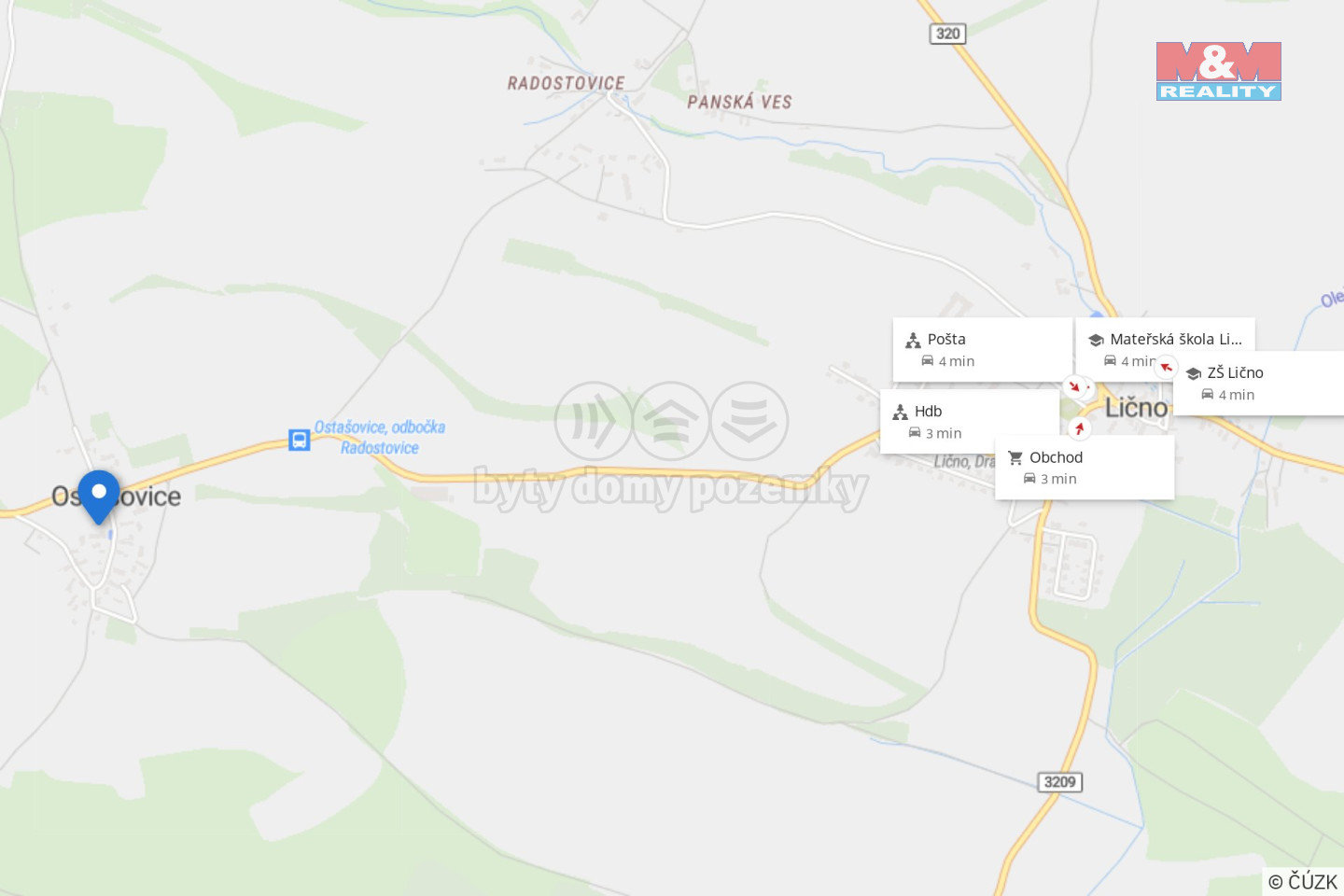
Task: Select the Obchod 3 min card
Action: pos(1085,467)
